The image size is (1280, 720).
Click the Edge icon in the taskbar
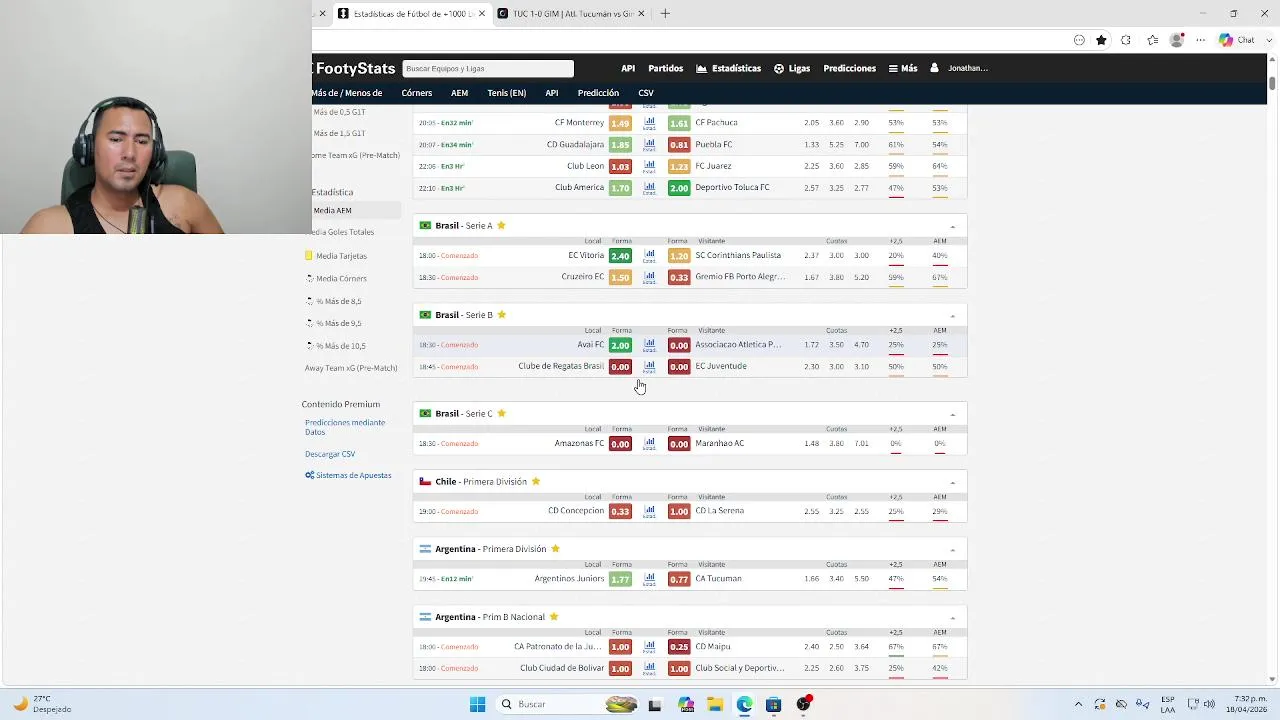(744, 704)
